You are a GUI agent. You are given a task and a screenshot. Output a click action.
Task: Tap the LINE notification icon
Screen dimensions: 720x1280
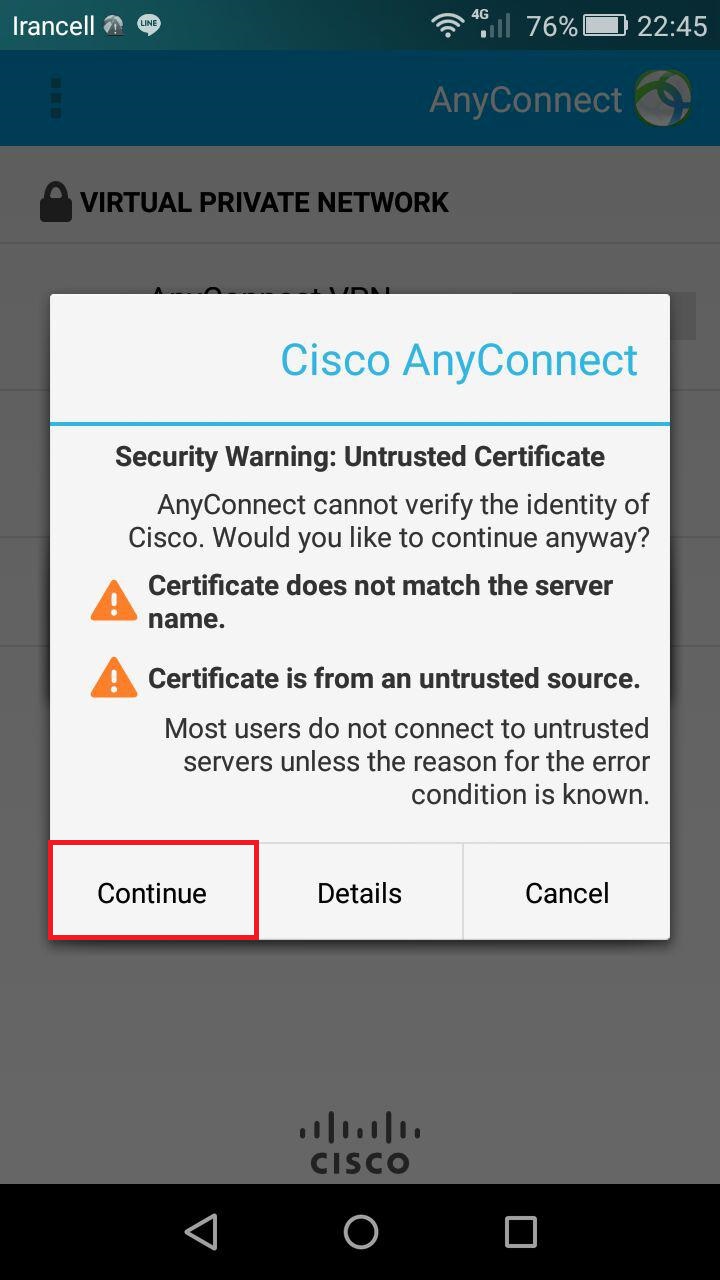click(149, 25)
